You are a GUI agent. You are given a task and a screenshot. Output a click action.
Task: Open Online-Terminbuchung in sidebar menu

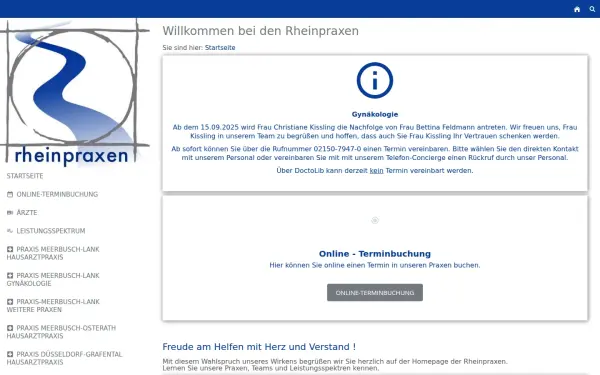click(x=57, y=194)
